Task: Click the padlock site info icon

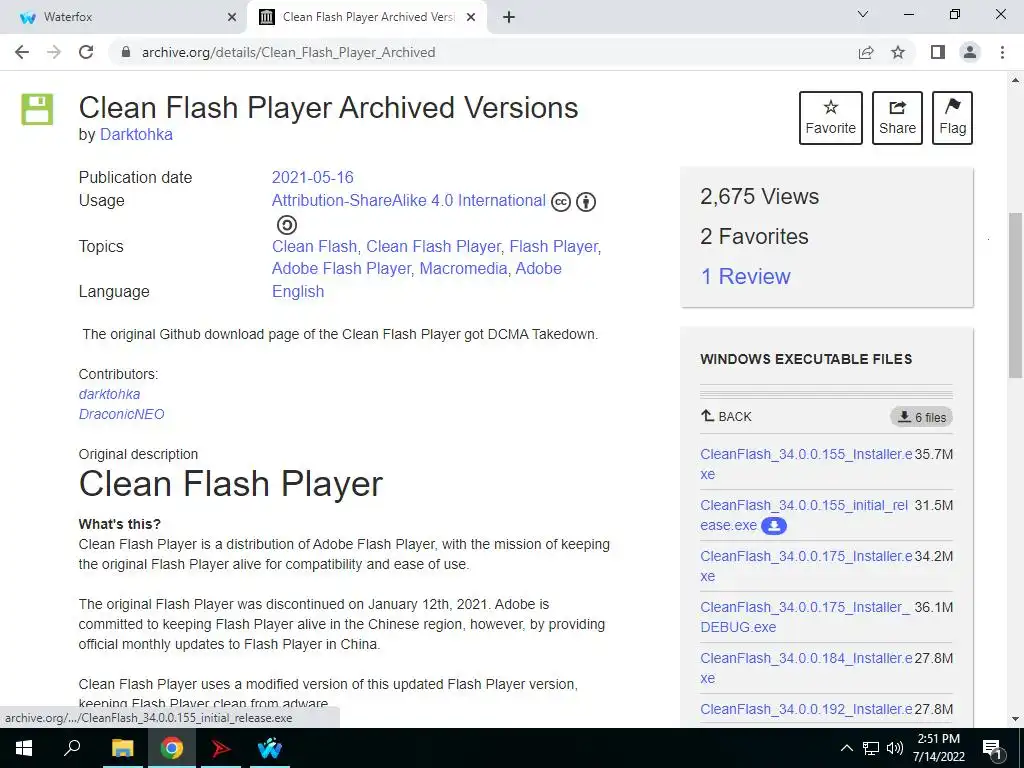Action: tap(126, 52)
